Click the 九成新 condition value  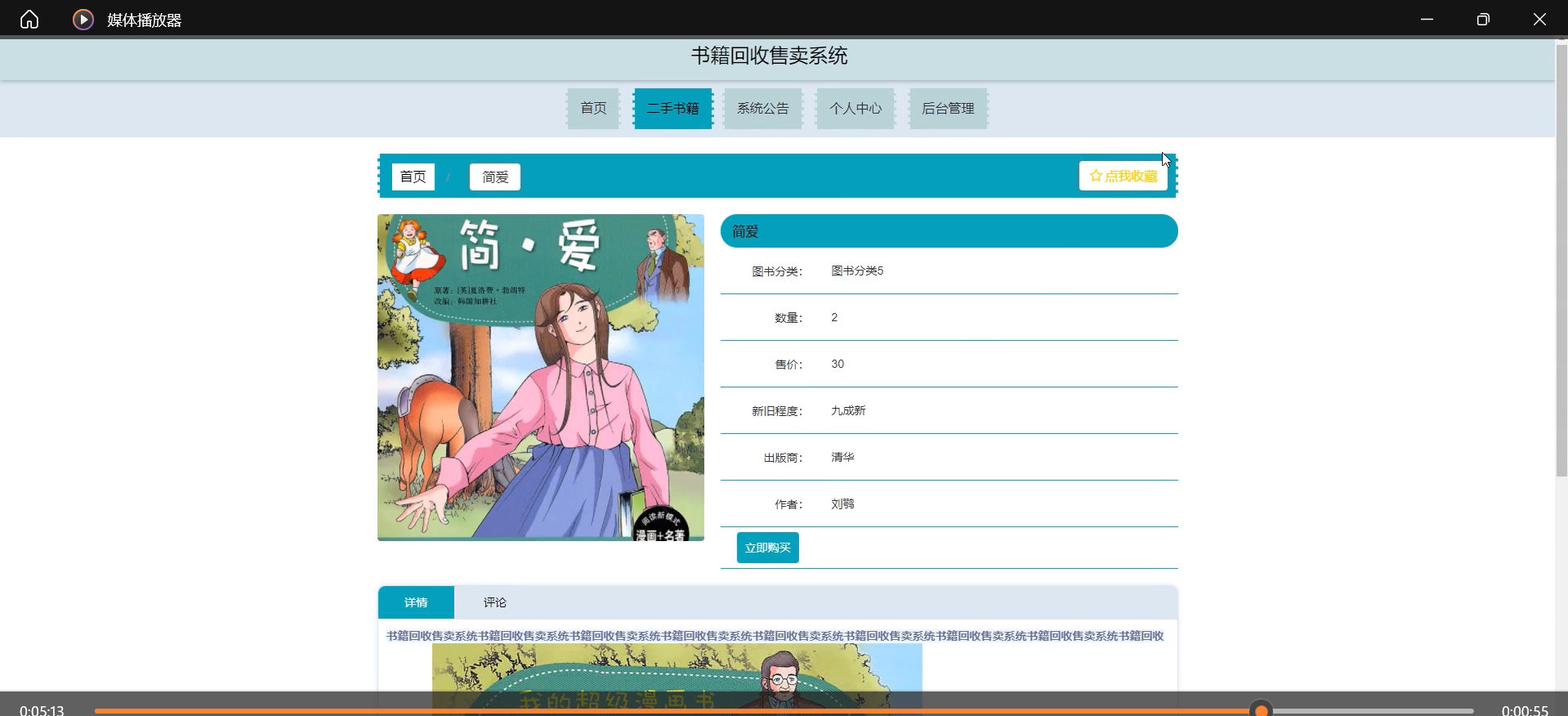click(x=848, y=410)
